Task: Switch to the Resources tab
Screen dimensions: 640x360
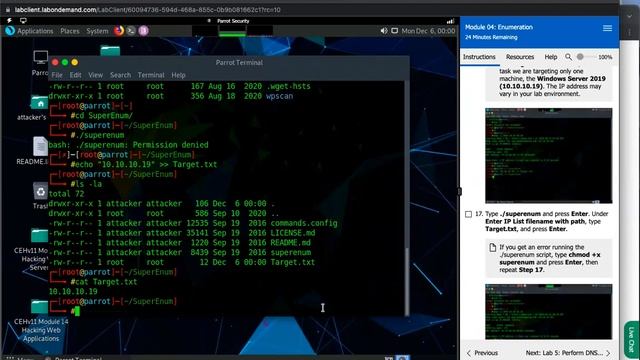Action: tap(520, 57)
